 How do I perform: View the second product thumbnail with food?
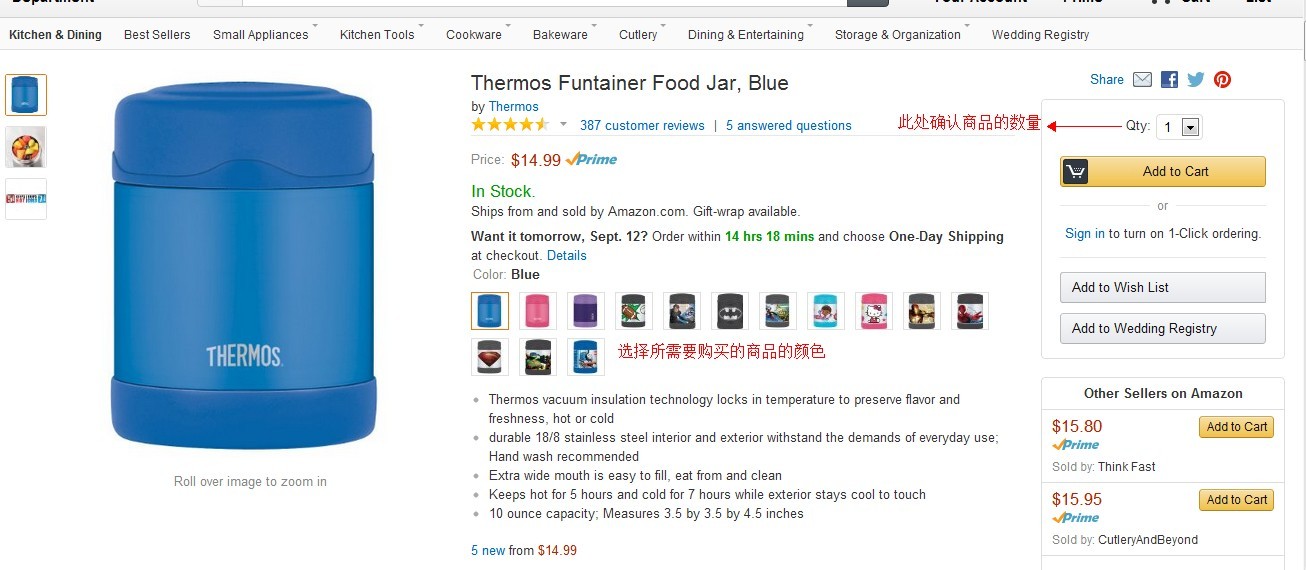click(26, 147)
